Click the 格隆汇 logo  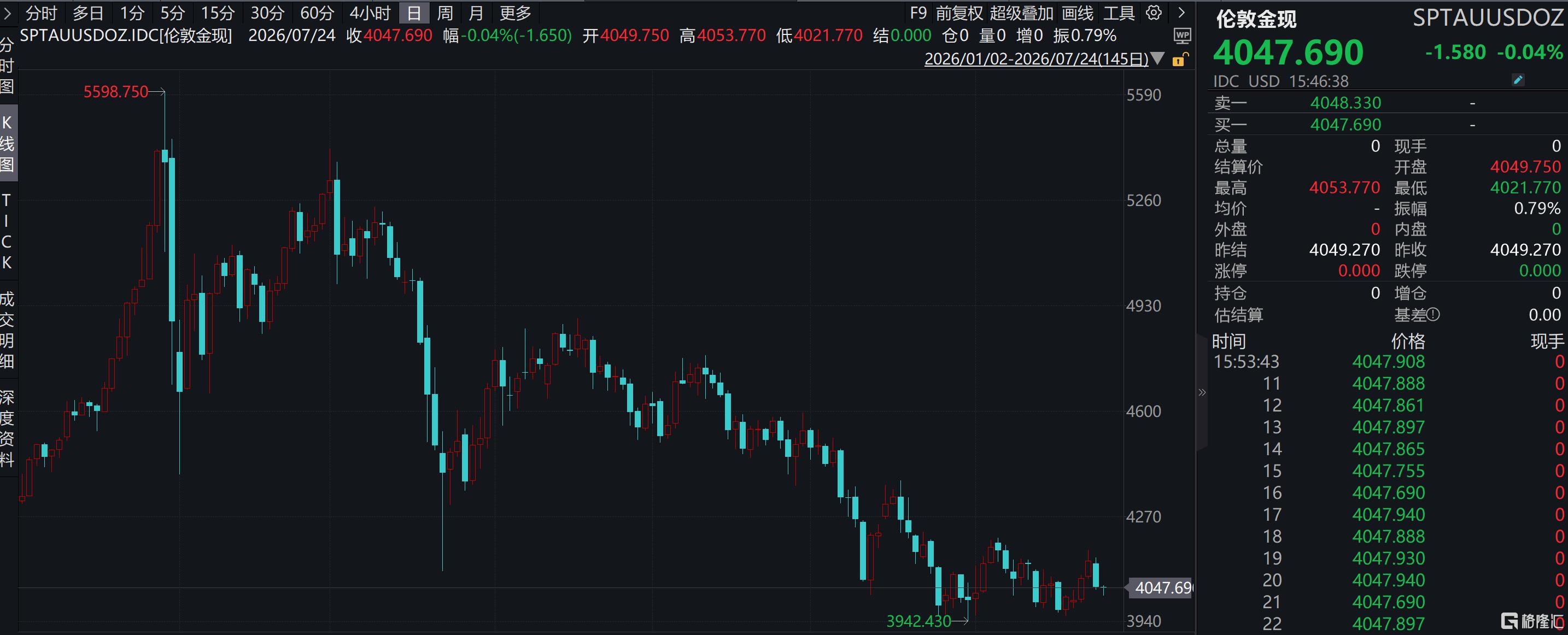click(1532, 620)
